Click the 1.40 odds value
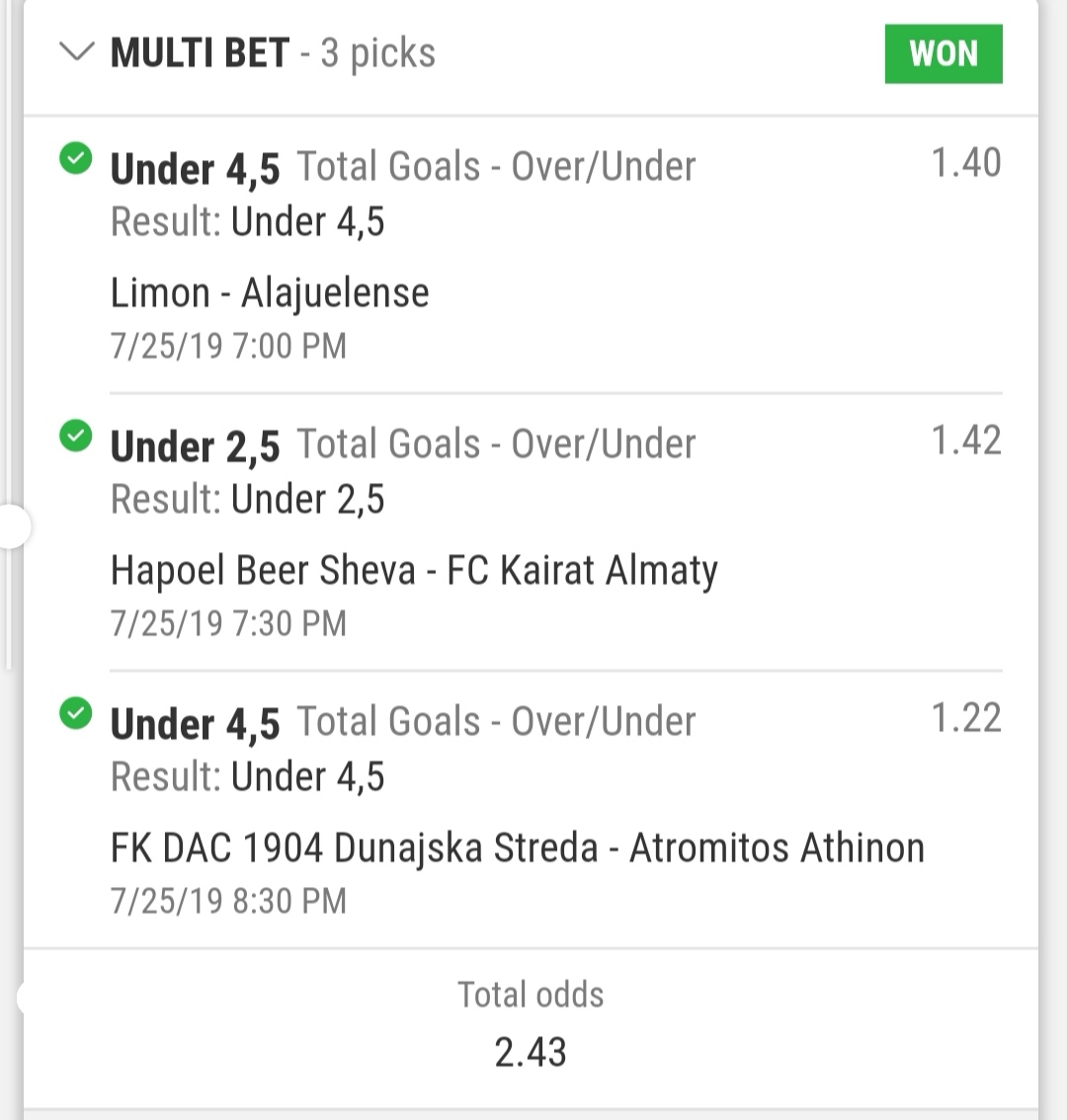The height and width of the screenshot is (1120, 1067). (x=966, y=162)
